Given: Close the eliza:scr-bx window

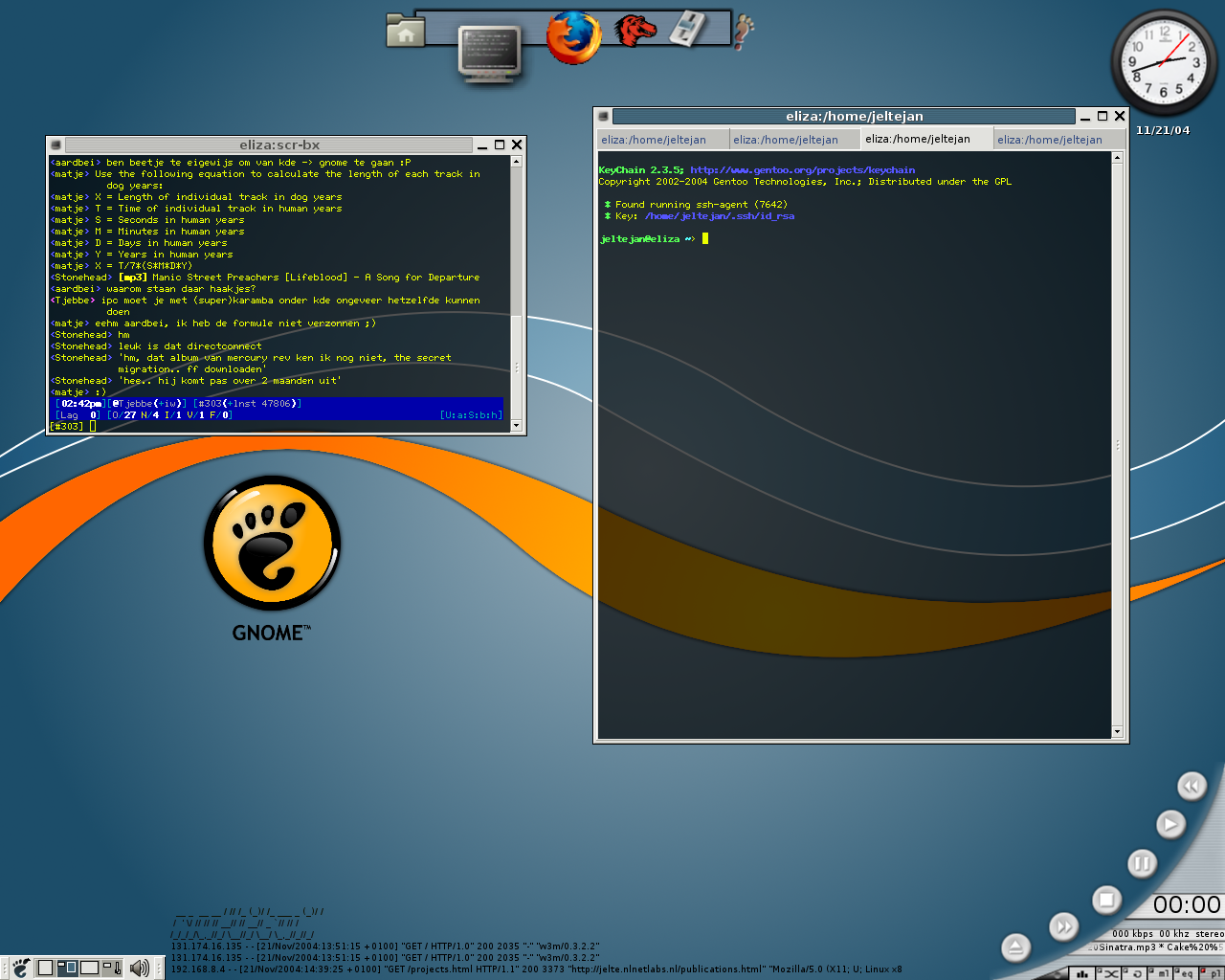Looking at the screenshot, I should [517, 145].
